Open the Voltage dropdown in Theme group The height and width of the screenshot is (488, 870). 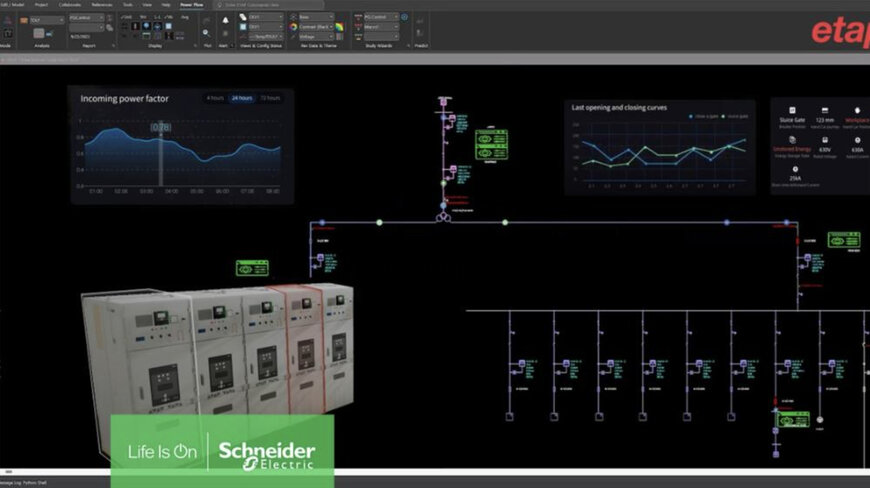coord(316,36)
